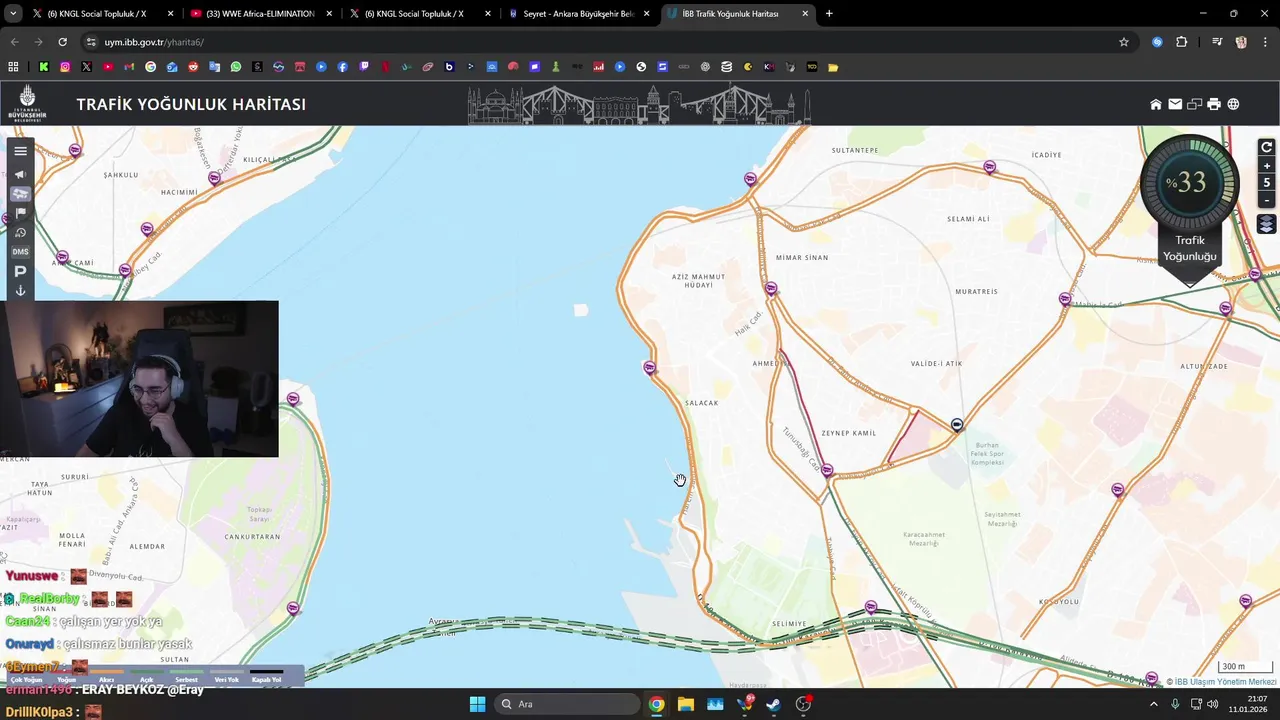Show hidden tray icons chevron

[x=1153, y=704]
